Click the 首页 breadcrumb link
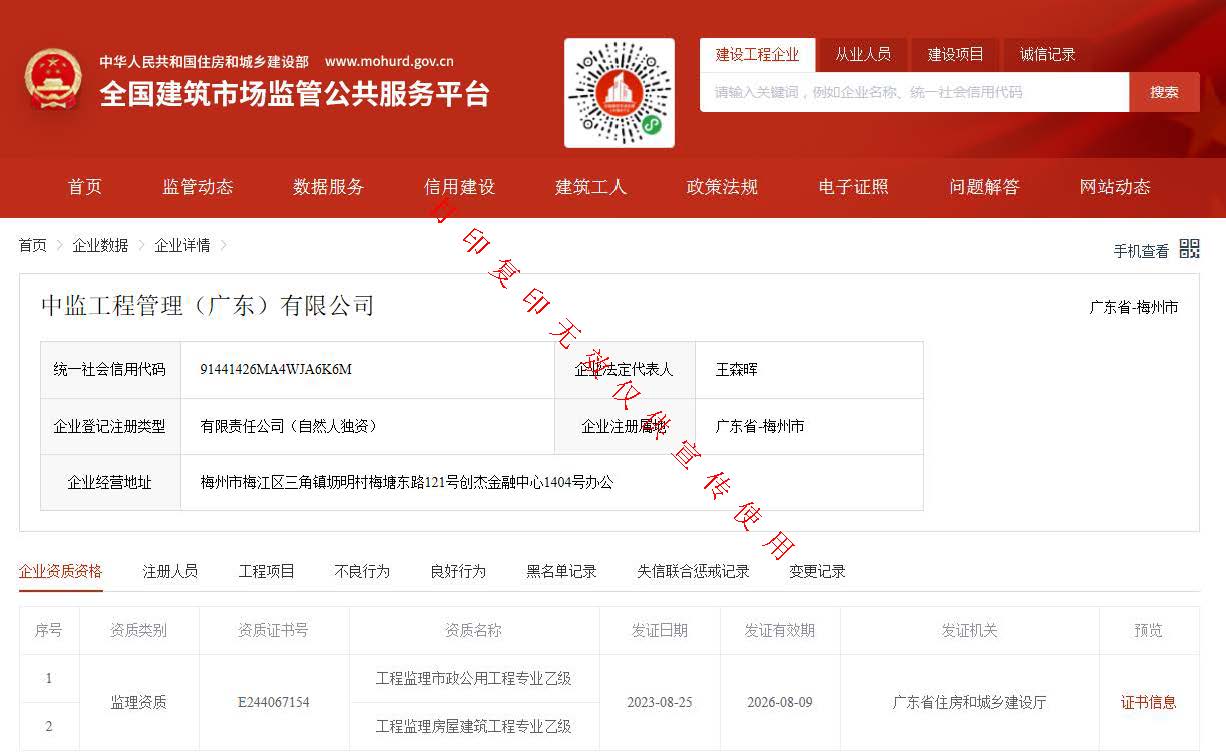The image size is (1226, 754). tap(33, 245)
